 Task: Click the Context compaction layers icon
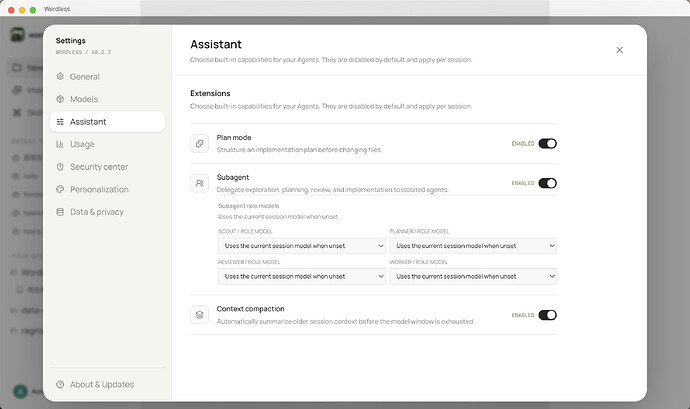click(x=199, y=315)
